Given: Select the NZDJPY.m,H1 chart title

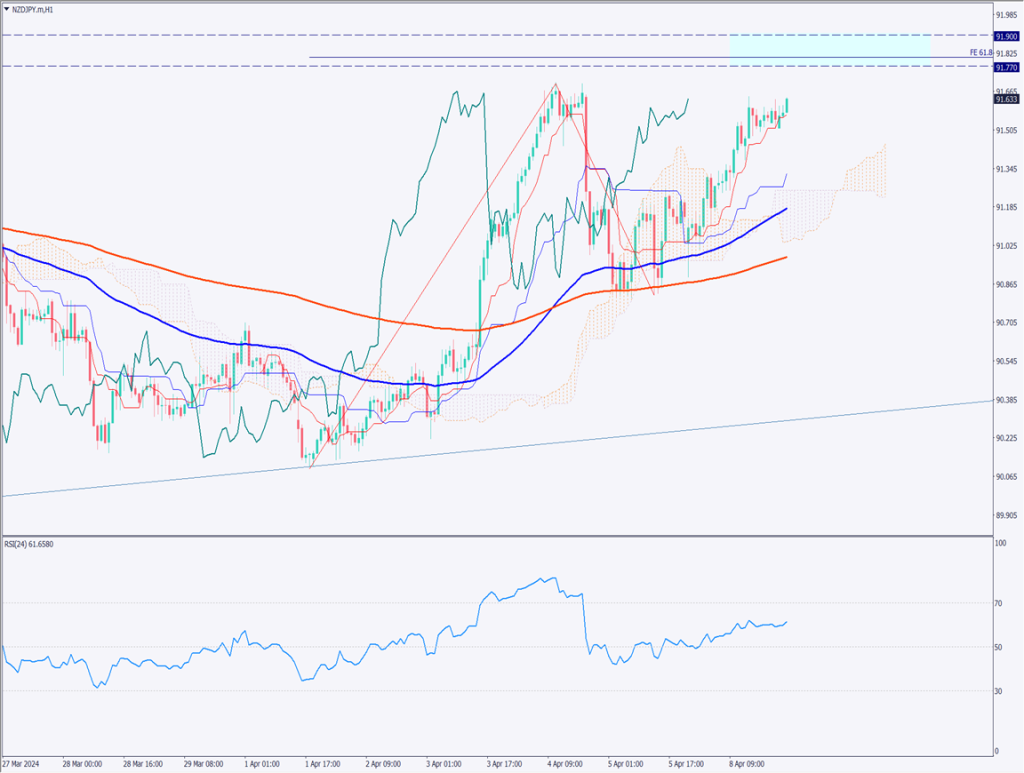Looking at the screenshot, I should point(34,8).
